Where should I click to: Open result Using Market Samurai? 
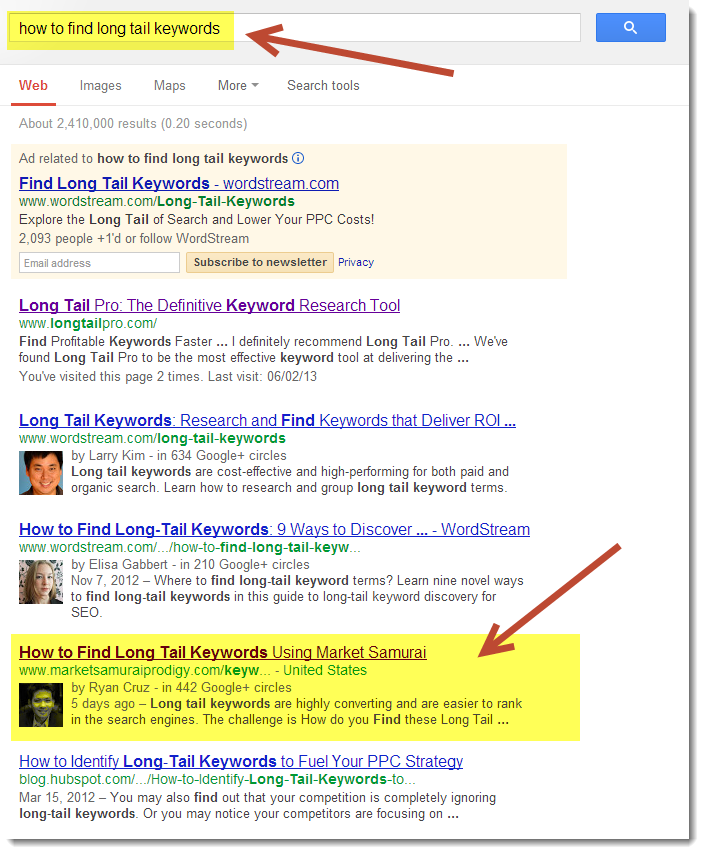point(222,652)
